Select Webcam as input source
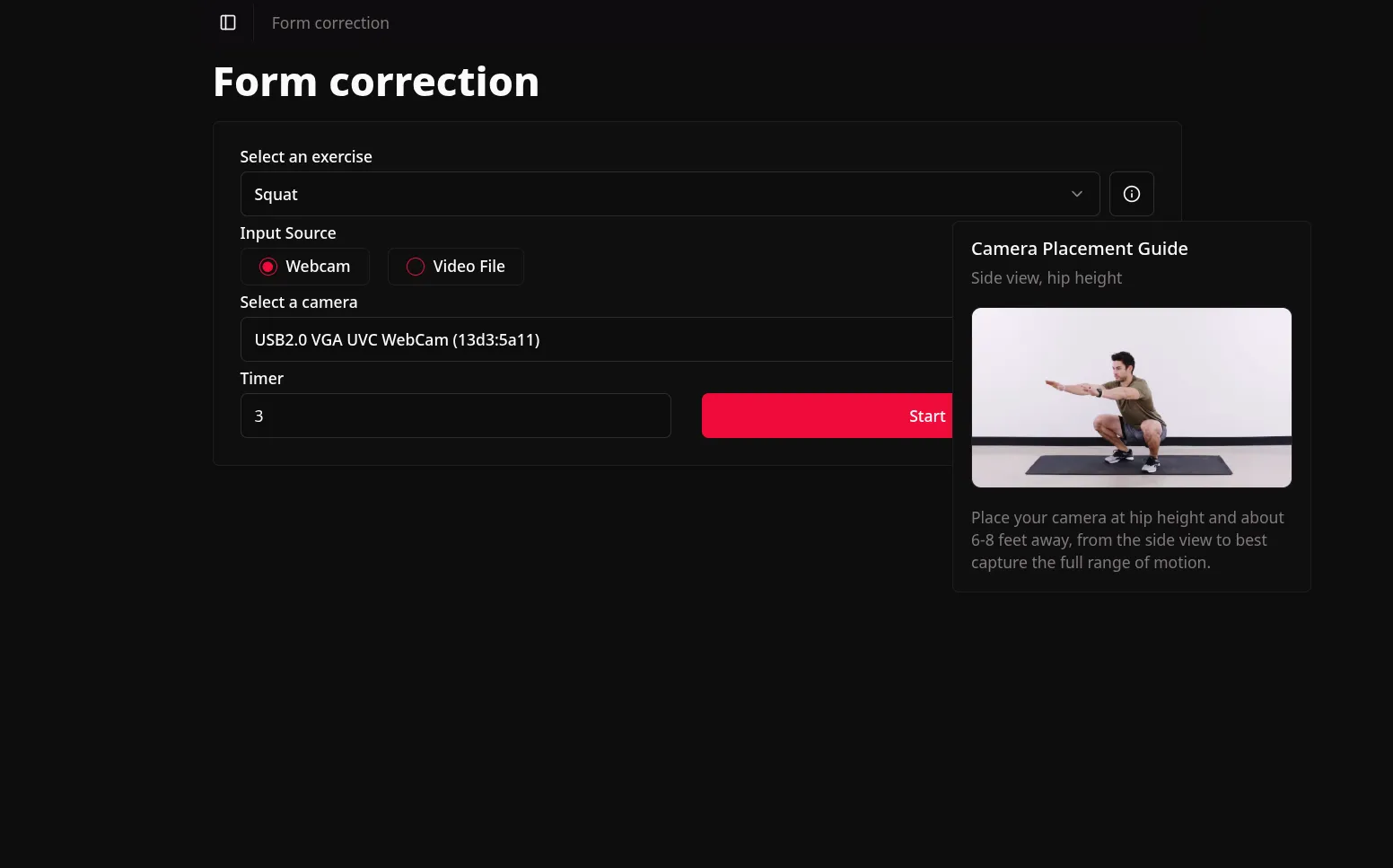 (305, 266)
